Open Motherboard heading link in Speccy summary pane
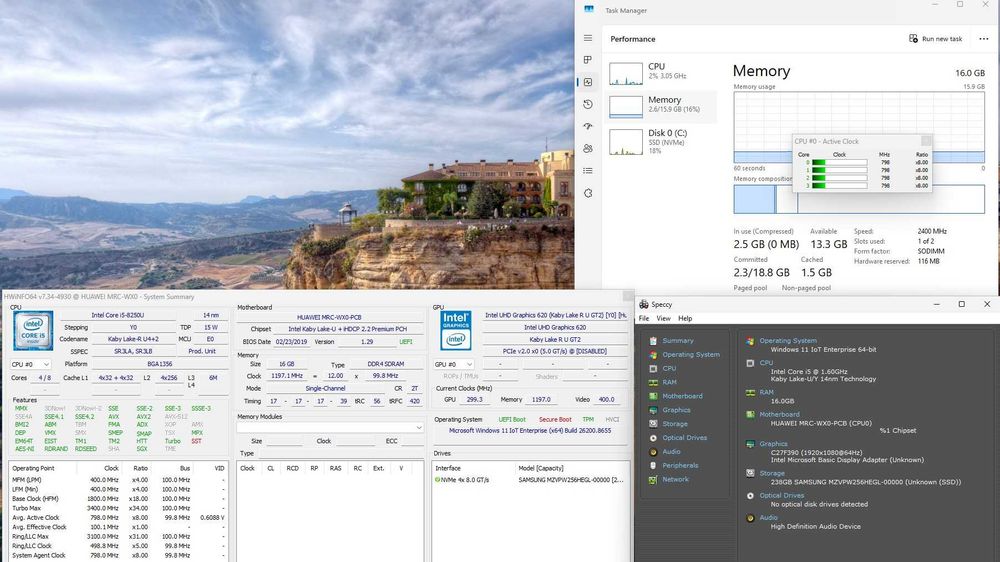Screen dimensions: 1000x562 tap(779, 415)
